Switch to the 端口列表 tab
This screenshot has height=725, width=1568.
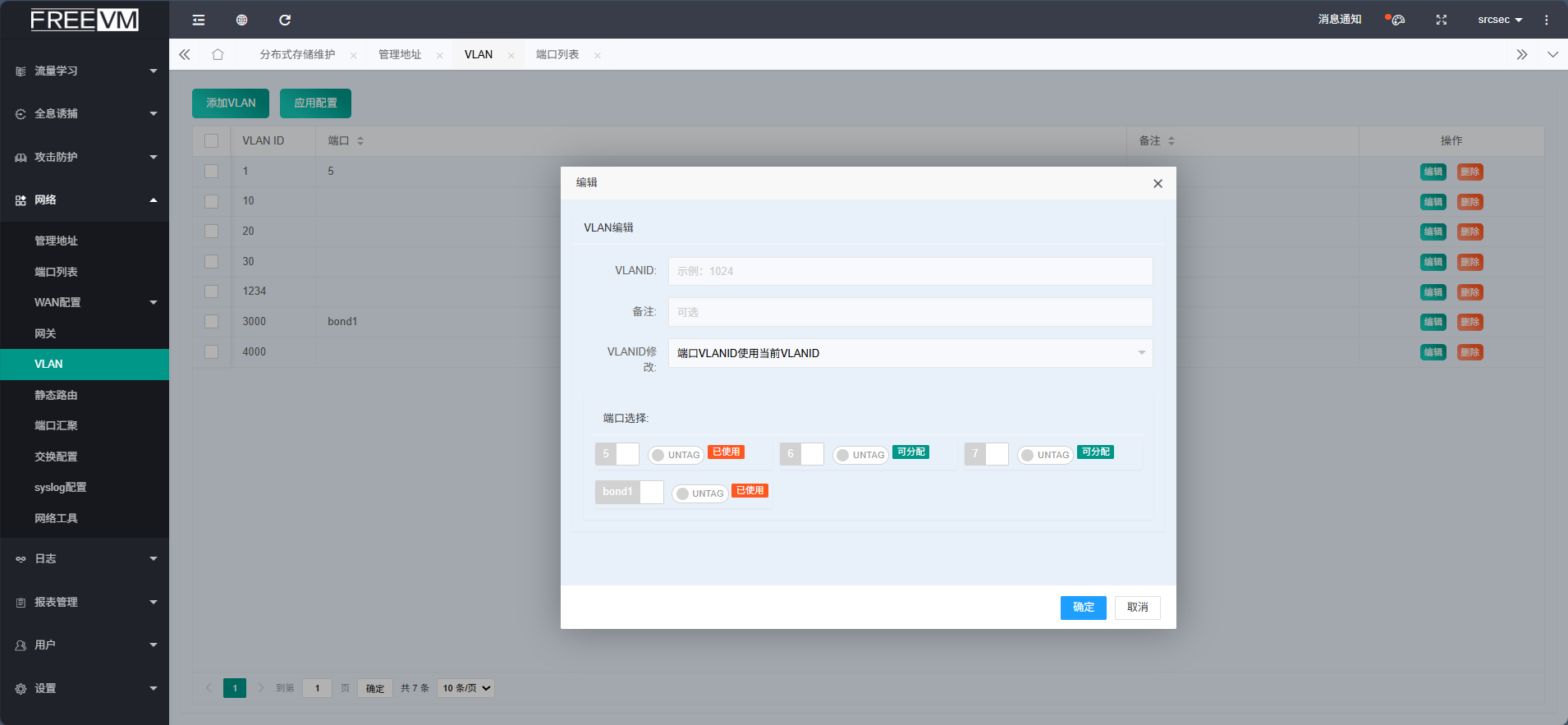557,54
